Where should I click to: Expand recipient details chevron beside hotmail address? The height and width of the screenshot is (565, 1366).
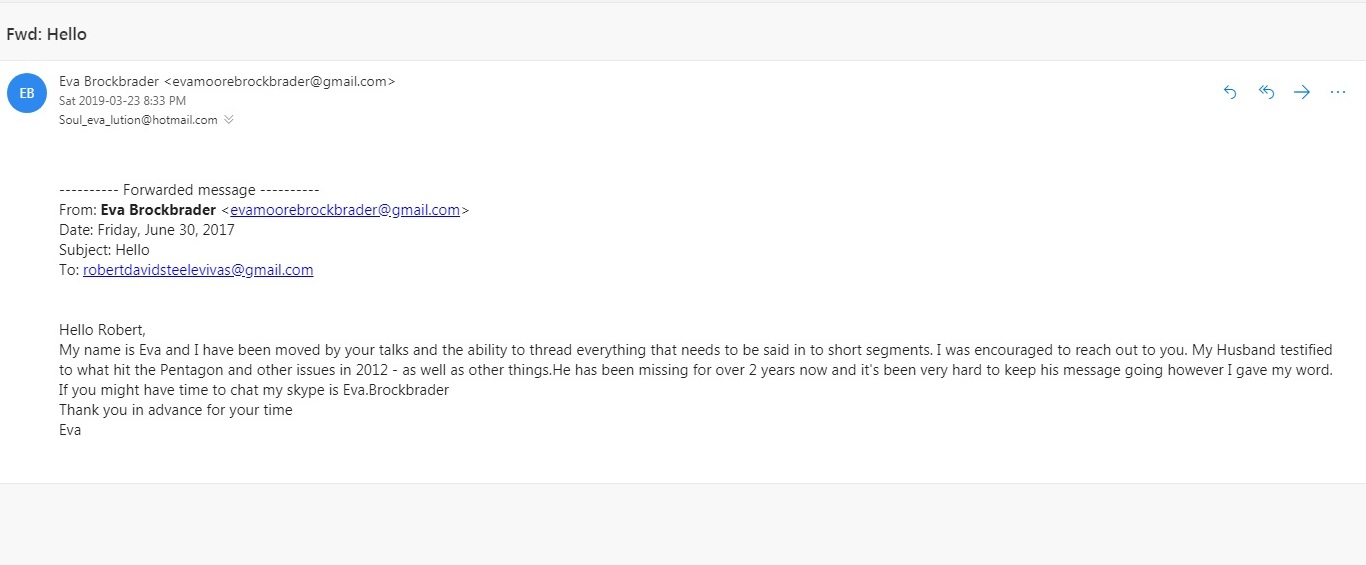click(x=229, y=120)
